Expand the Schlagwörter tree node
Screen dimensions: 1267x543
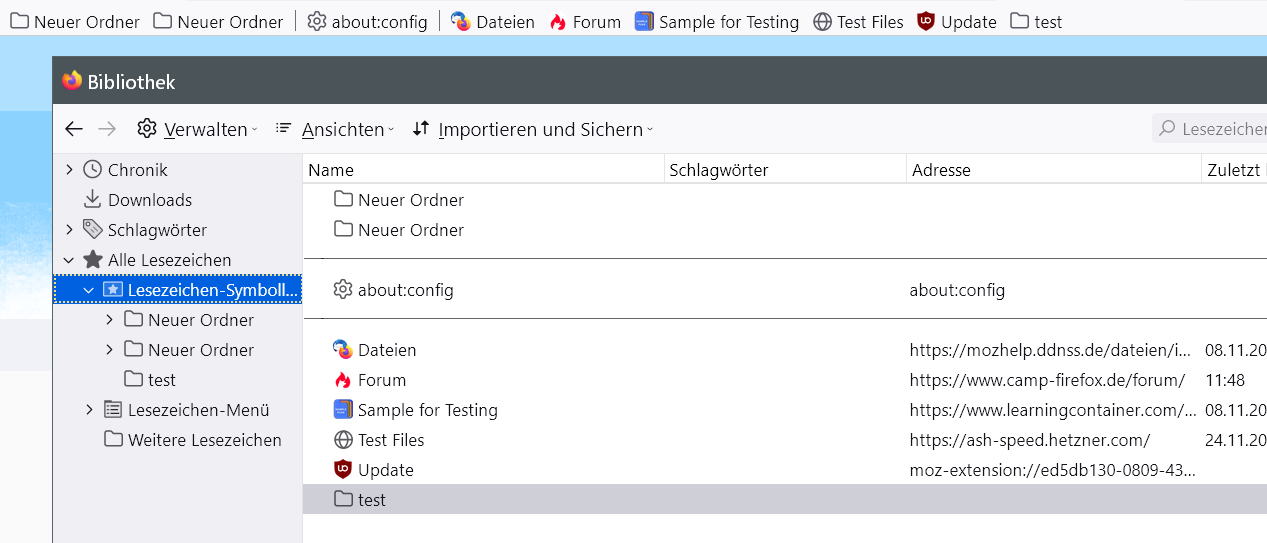(69, 230)
